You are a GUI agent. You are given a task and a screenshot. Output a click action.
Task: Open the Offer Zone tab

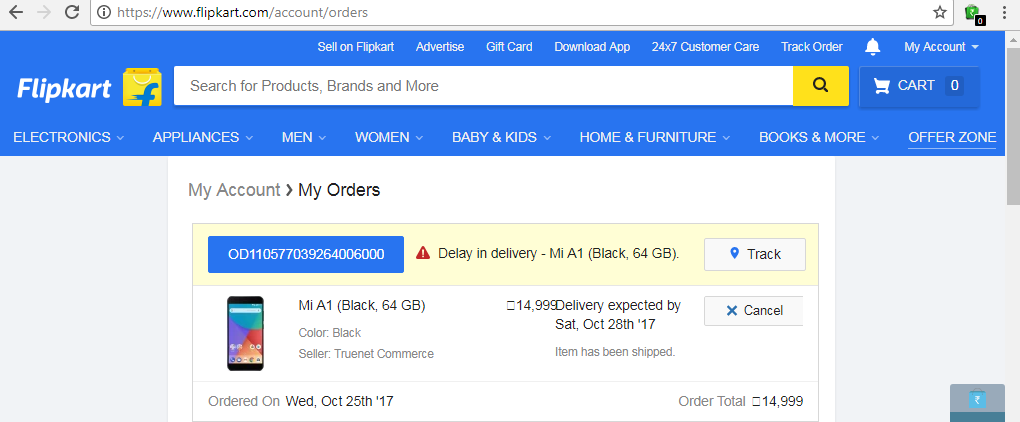coord(952,137)
